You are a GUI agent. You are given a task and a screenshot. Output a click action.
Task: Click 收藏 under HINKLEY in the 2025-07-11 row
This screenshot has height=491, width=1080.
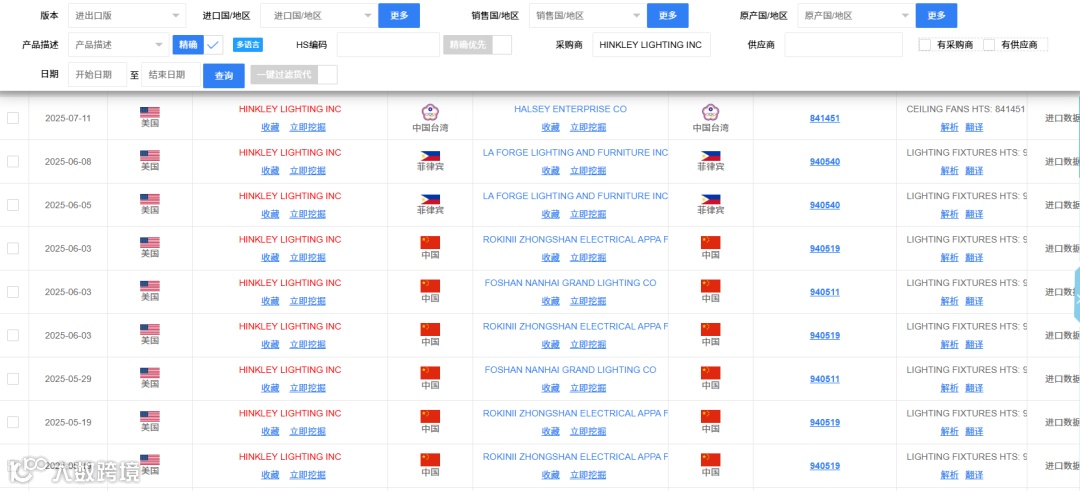click(270, 127)
